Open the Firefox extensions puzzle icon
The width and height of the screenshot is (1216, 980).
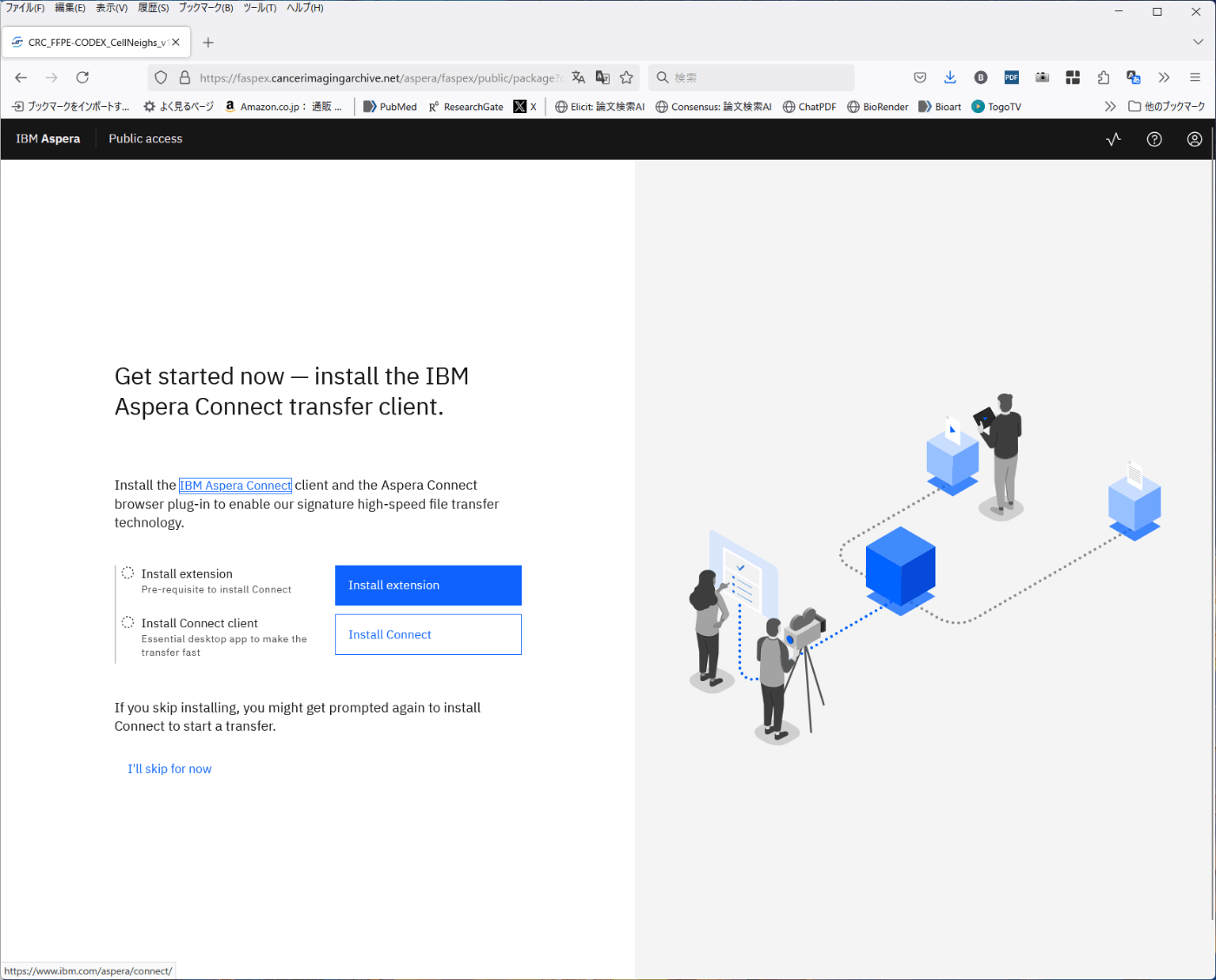tap(1103, 77)
